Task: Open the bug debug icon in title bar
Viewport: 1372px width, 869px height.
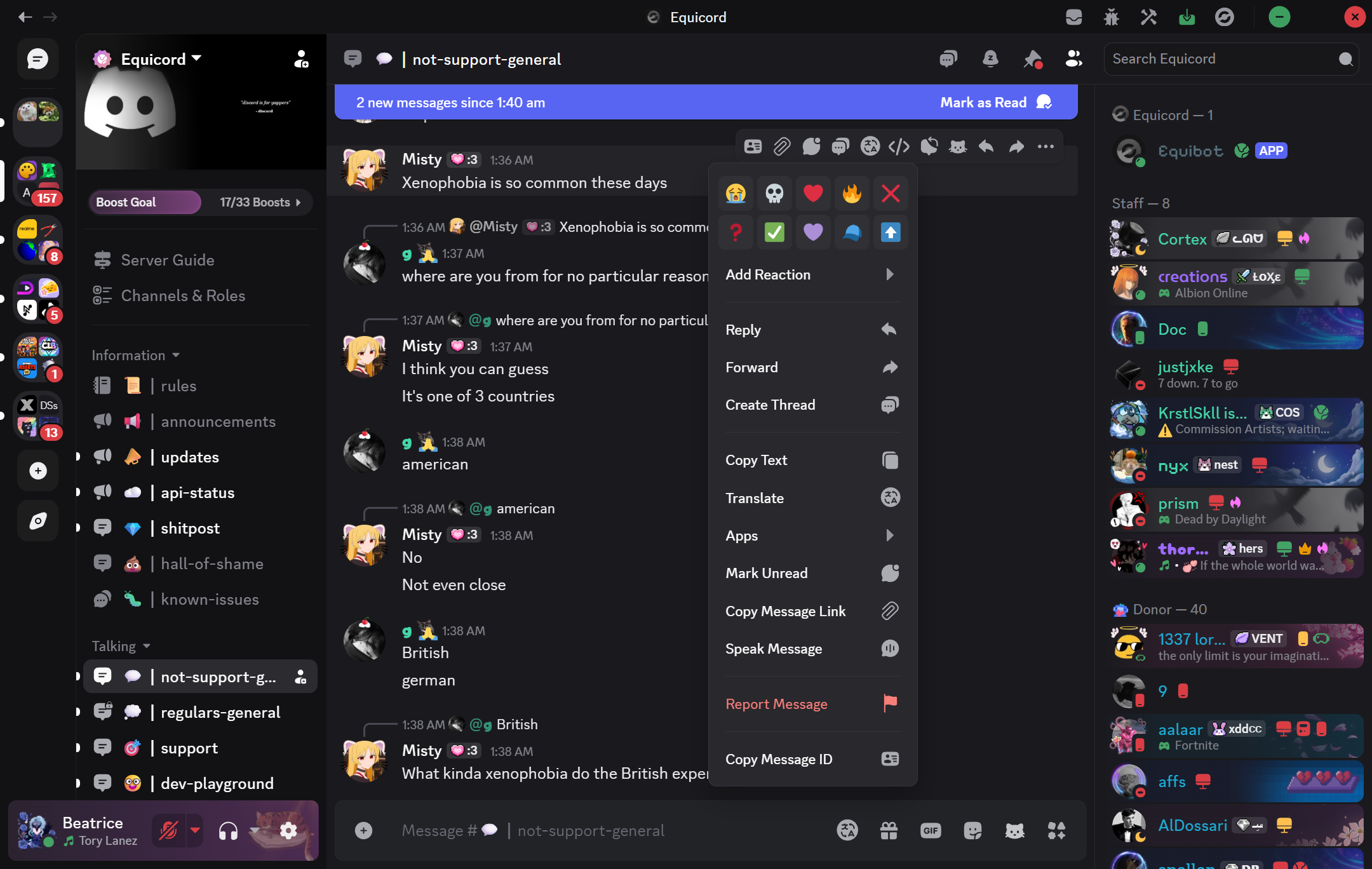Action: tap(1111, 17)
